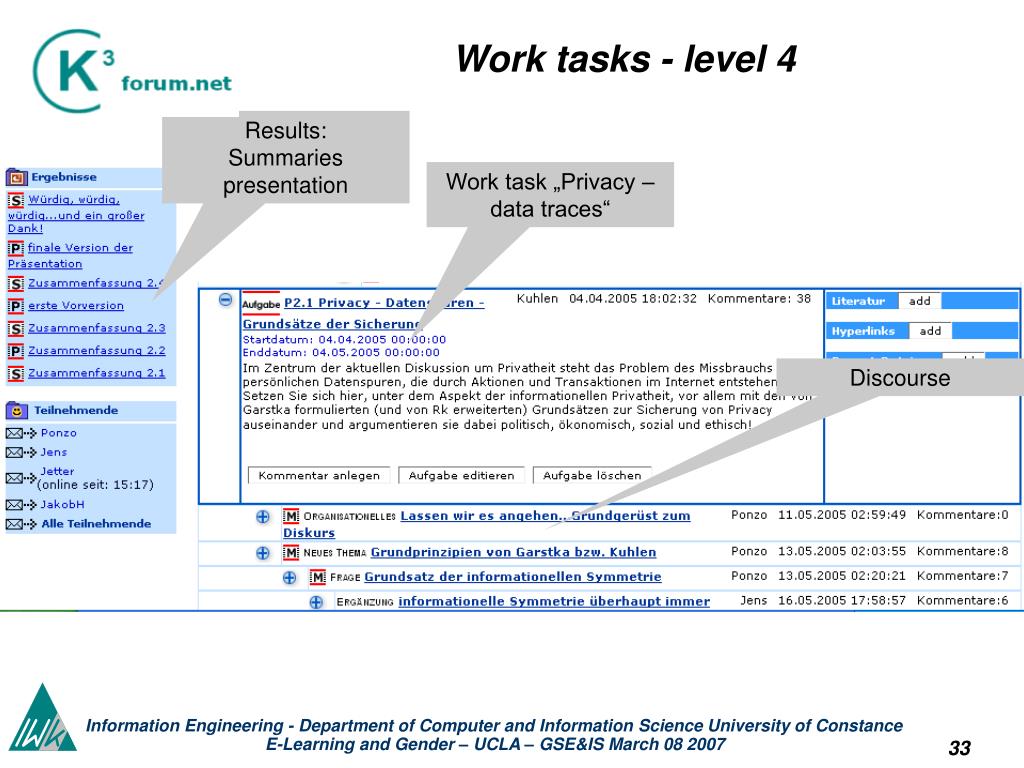Screen dimensions: 1024x768
Task: Click the Enddatum: 04.05.2005 line
Action: tap(342, 353)
